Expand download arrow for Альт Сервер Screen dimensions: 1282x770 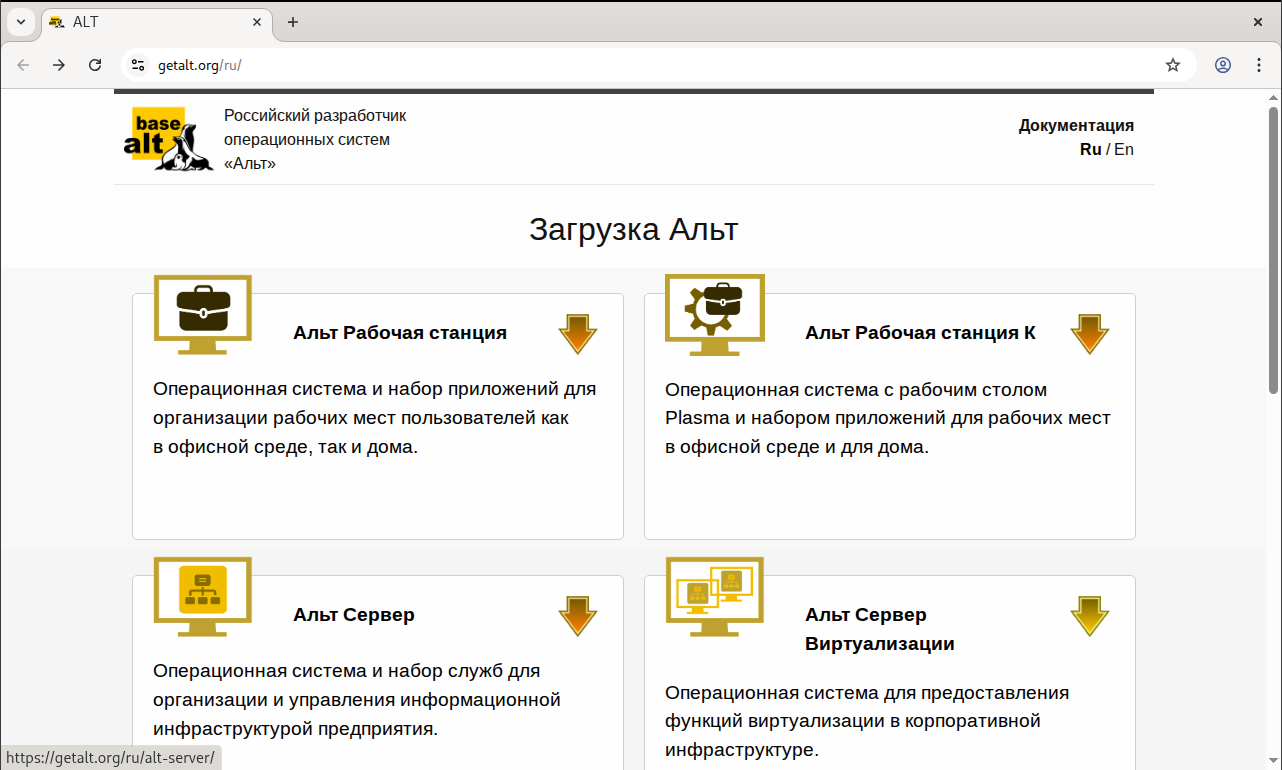pyautogui.click(x=578, y=616)
